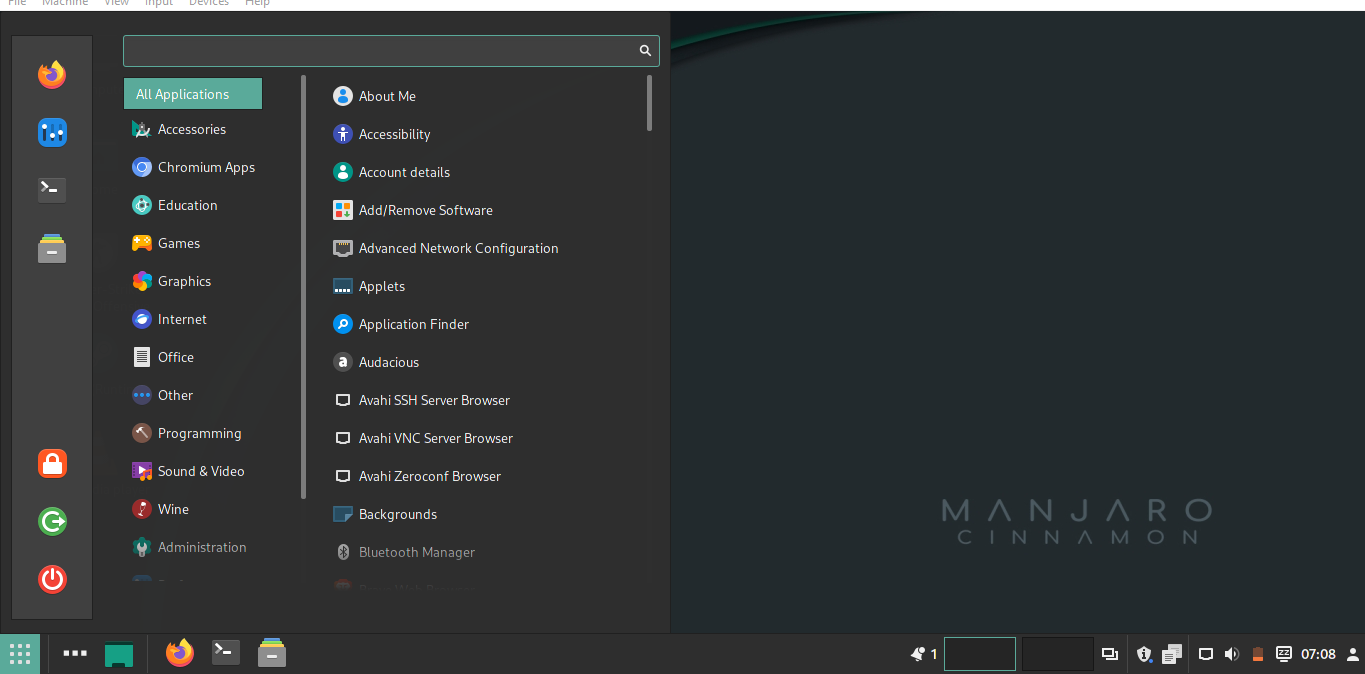Select the All Applications category
The width and height of the screenshot is (1365, 674).
tap(193, 94)
